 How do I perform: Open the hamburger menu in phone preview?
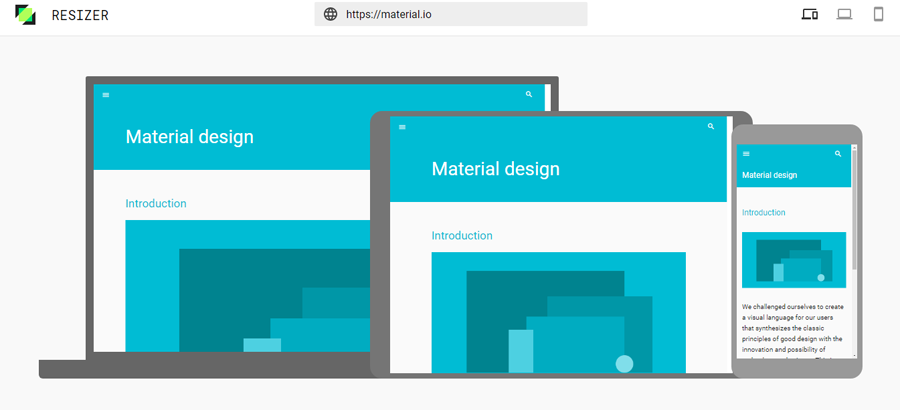(746, 154)
